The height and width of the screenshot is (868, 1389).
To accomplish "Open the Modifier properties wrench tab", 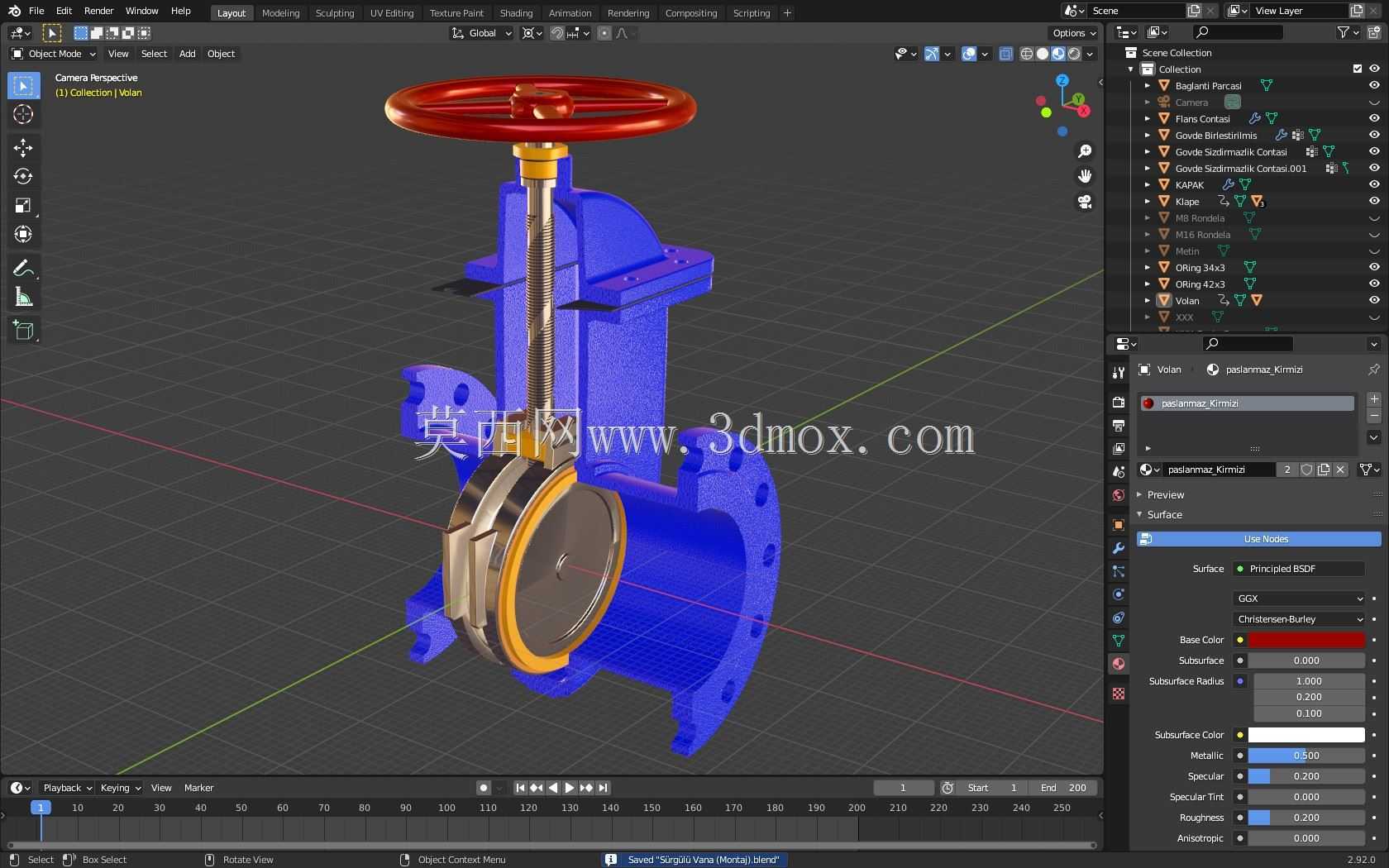I will coord(1119,548).
